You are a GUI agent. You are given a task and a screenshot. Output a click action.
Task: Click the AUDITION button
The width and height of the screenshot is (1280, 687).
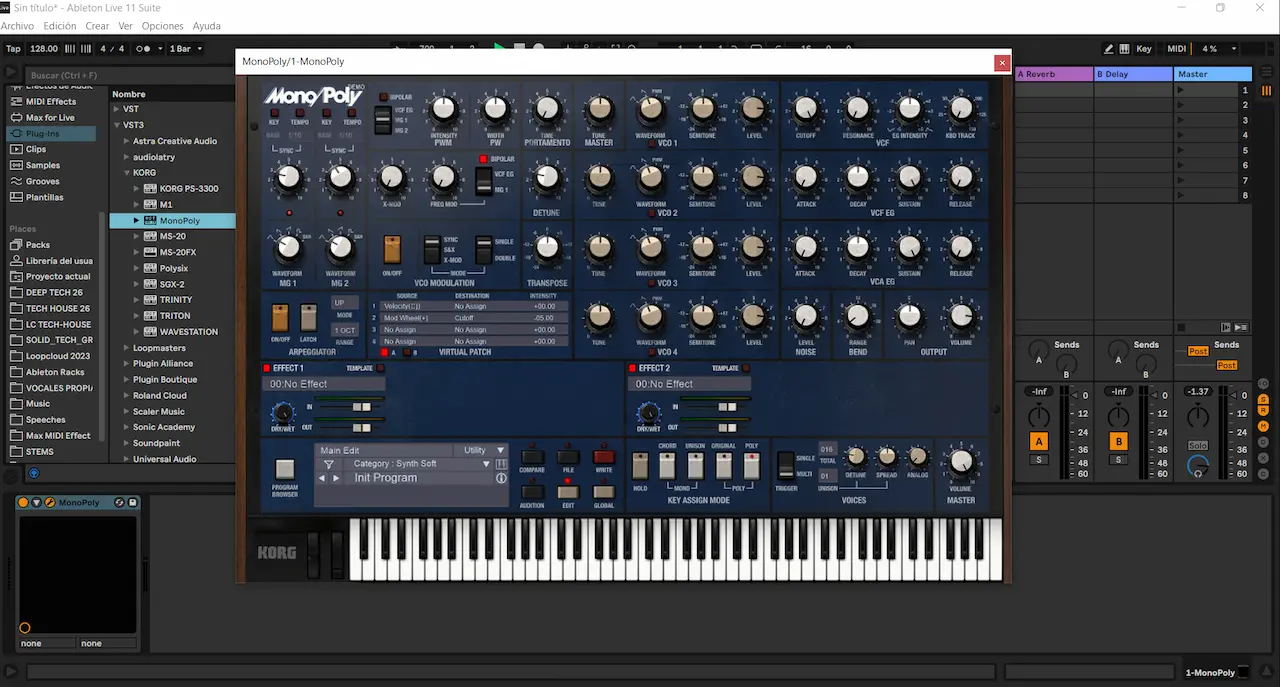point(532,492)
